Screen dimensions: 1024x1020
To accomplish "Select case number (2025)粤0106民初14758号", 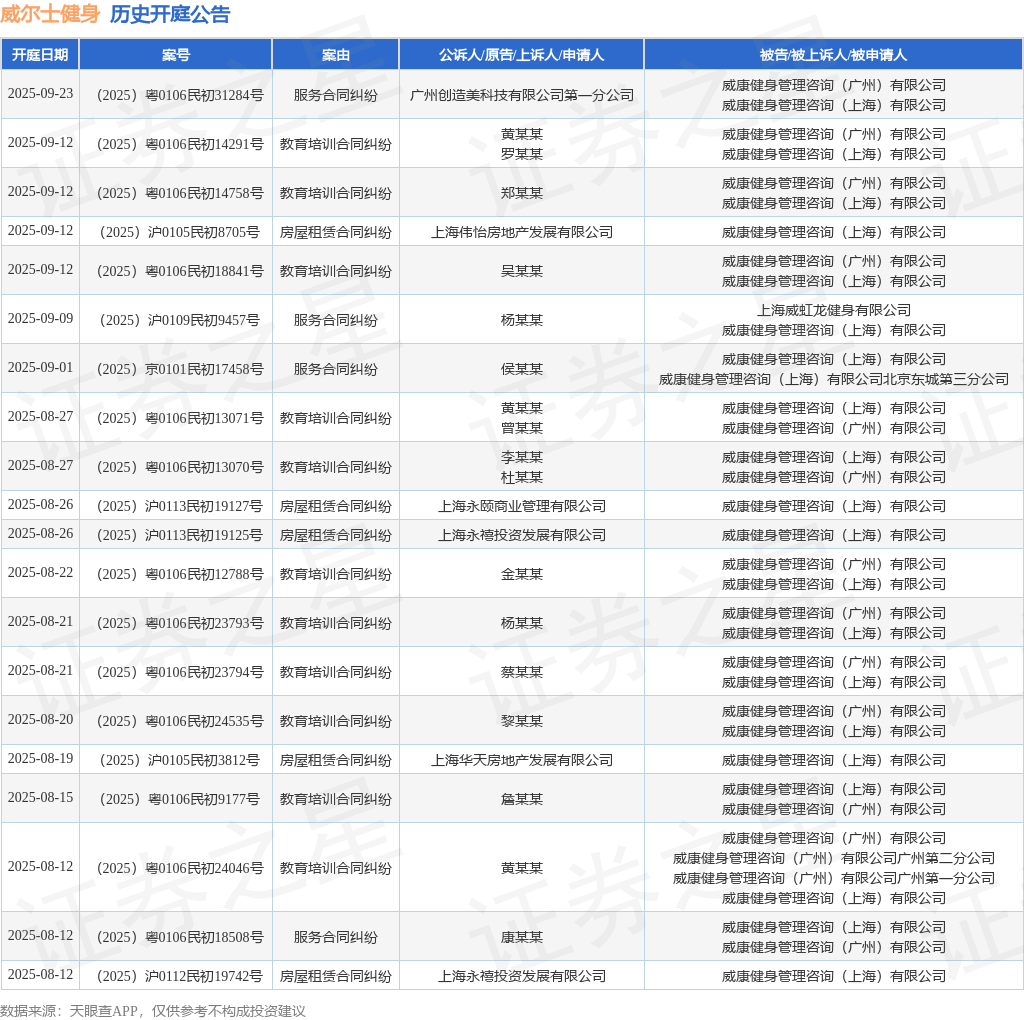I will coord(180,193).
